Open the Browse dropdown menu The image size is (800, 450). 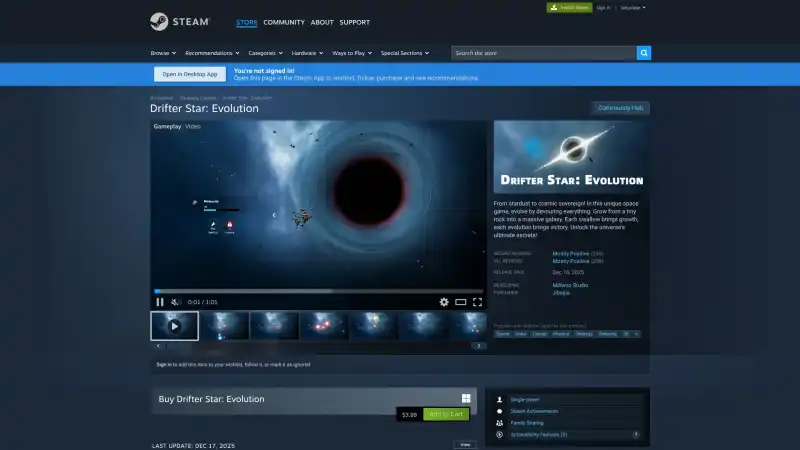[163, 53]
